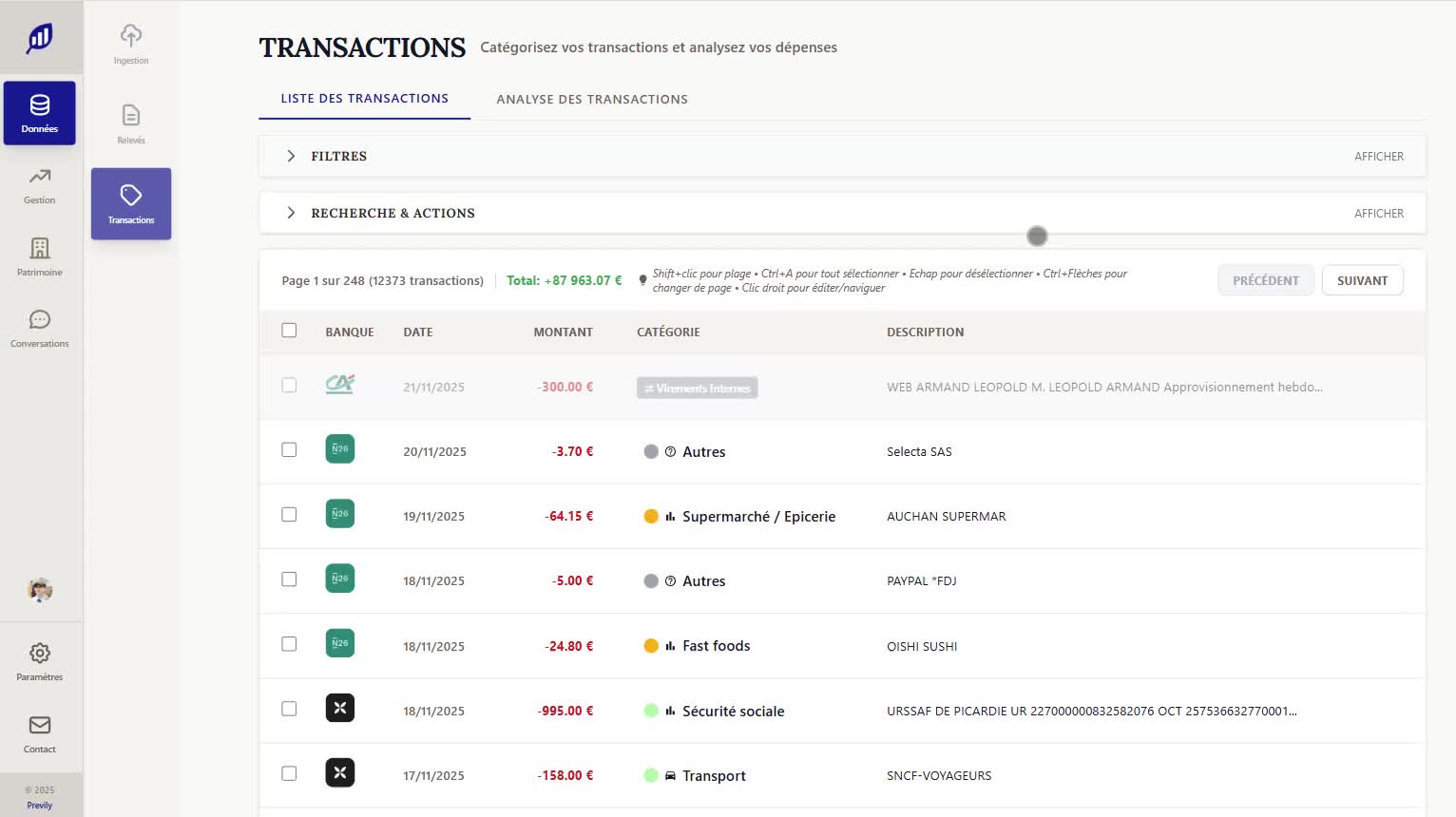
Task: Click the Page 1 sur 248 indicator
Action: (x=382, y=281)
